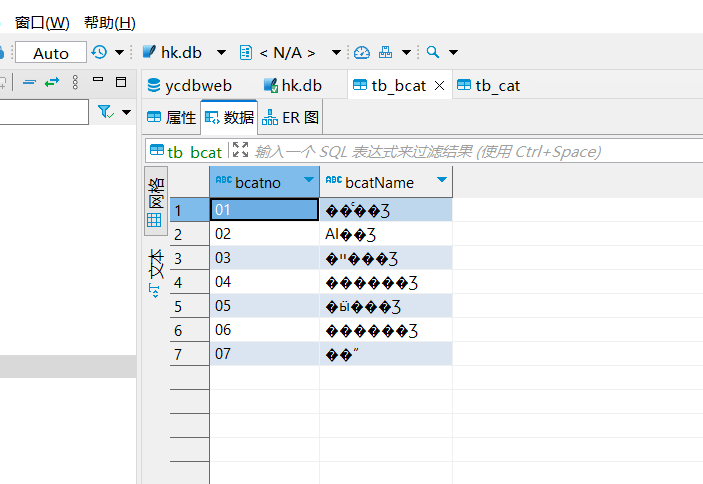The width and height of the screenshot is (703, 484).
Task: Open the dashboard gauge icon
Action: 362,52
